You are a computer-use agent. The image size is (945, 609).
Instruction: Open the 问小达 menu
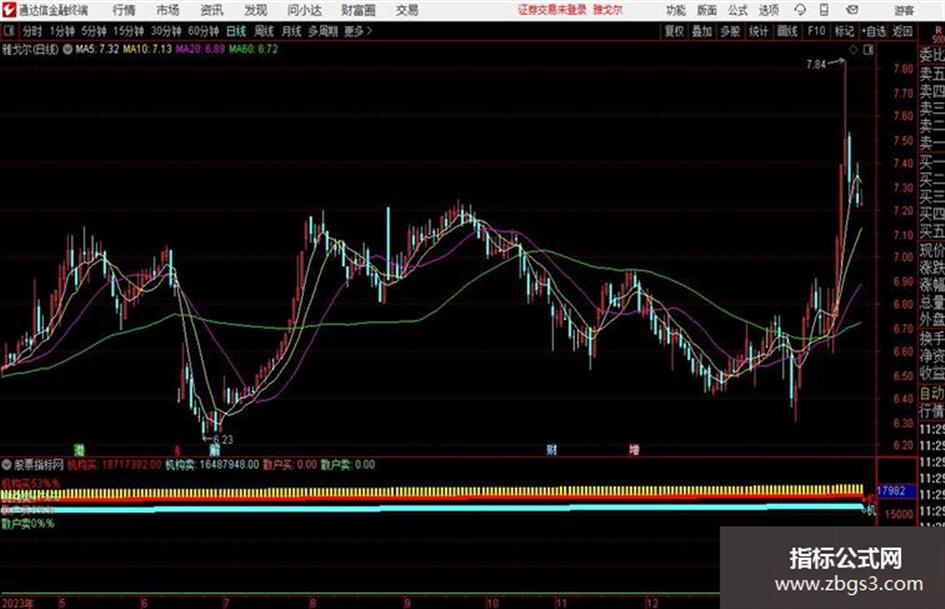point(304,10)
